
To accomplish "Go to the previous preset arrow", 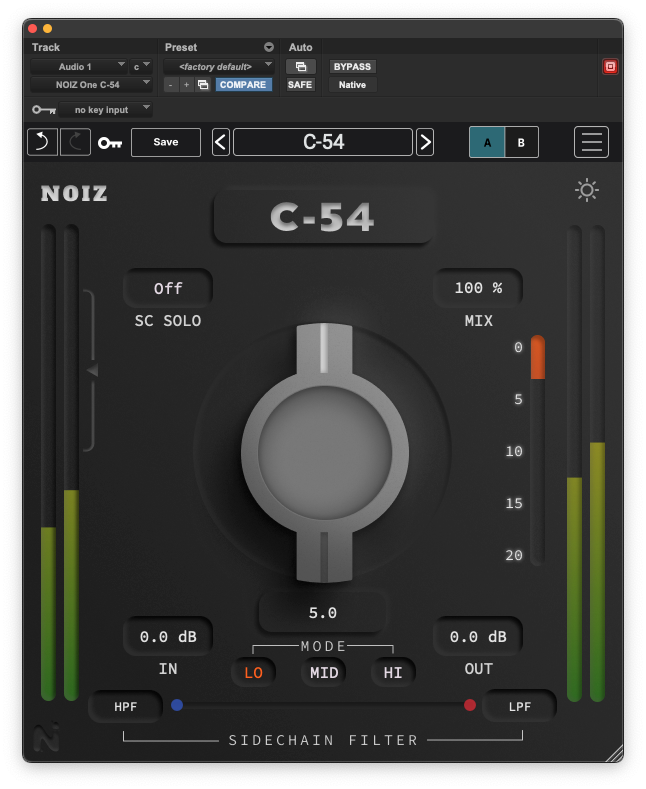I will (x=221, y=142).
